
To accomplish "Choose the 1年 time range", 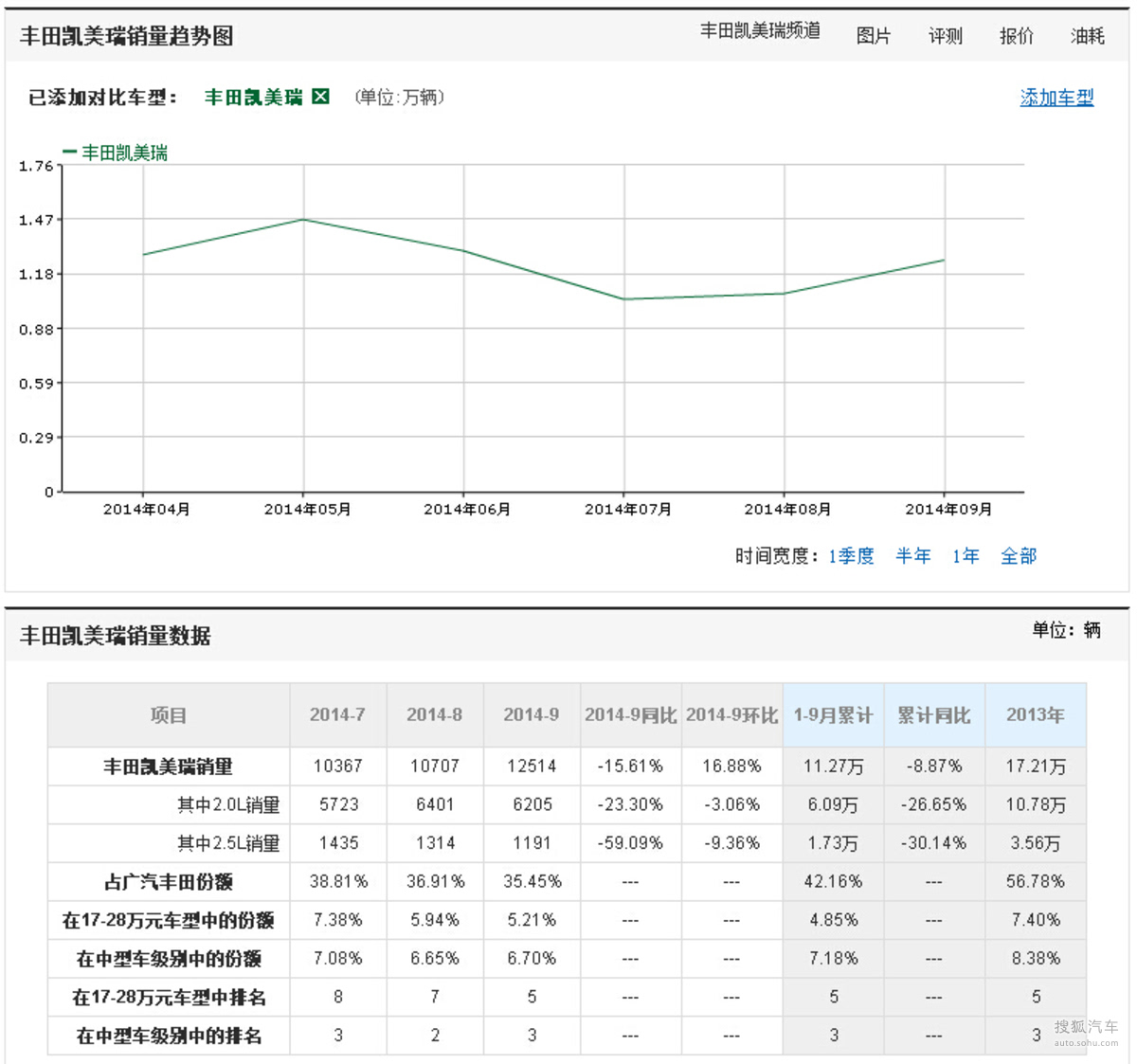I will coord(966,556).
